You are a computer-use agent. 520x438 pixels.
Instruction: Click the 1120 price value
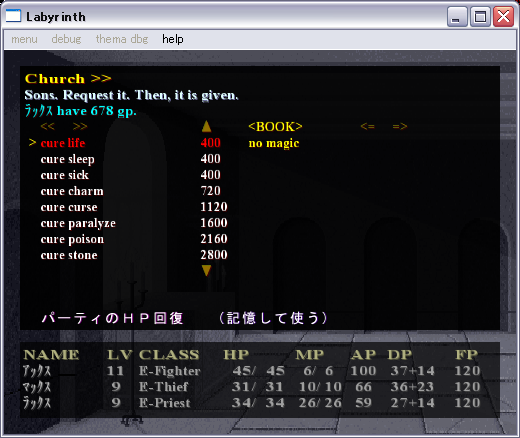pos(214,207)
